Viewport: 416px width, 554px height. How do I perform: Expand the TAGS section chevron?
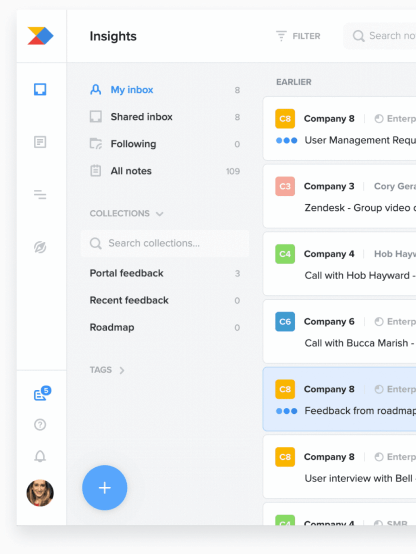click(122, 370)
